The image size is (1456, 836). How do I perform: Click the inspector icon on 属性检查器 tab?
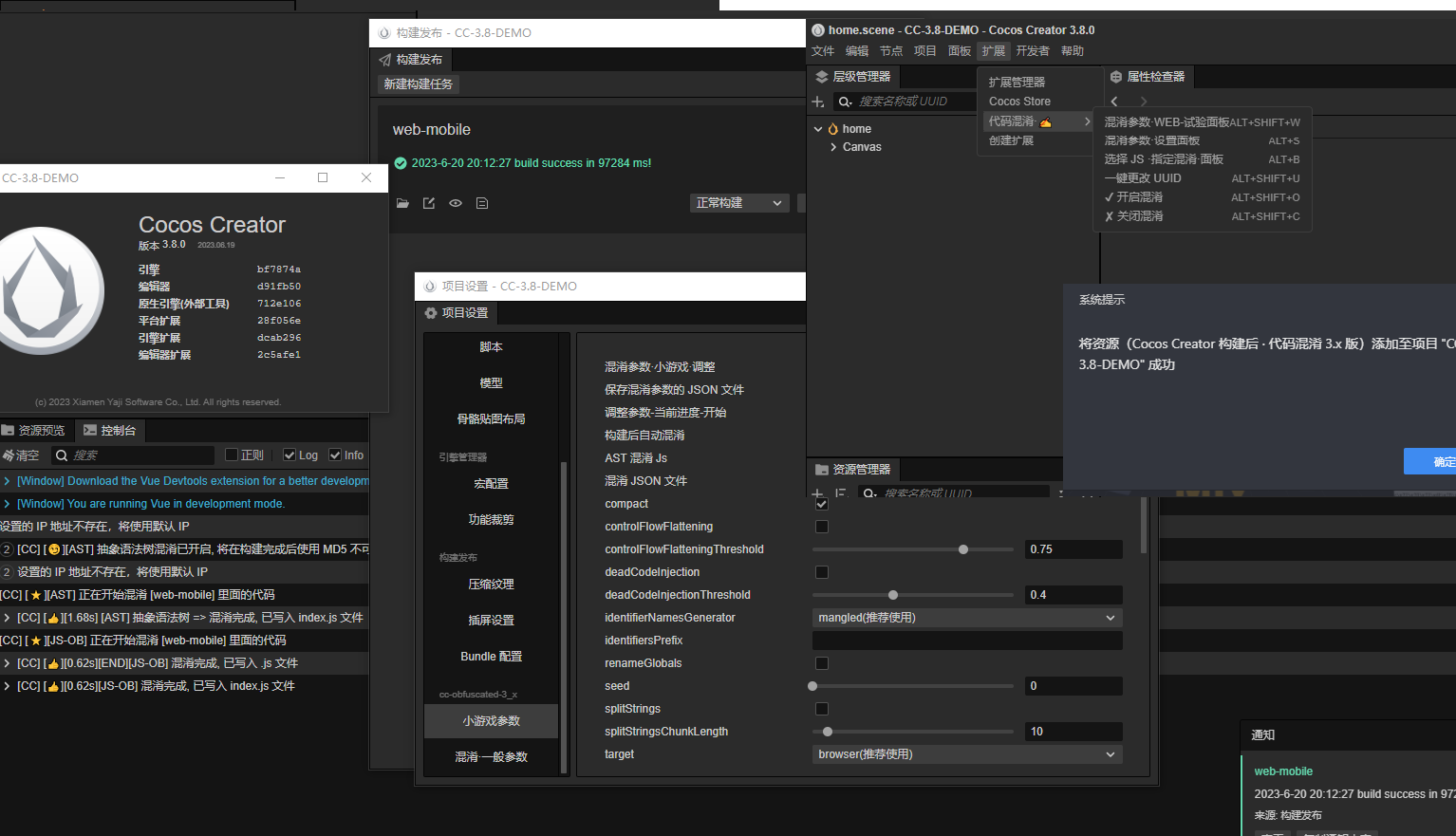(1116, 77)
